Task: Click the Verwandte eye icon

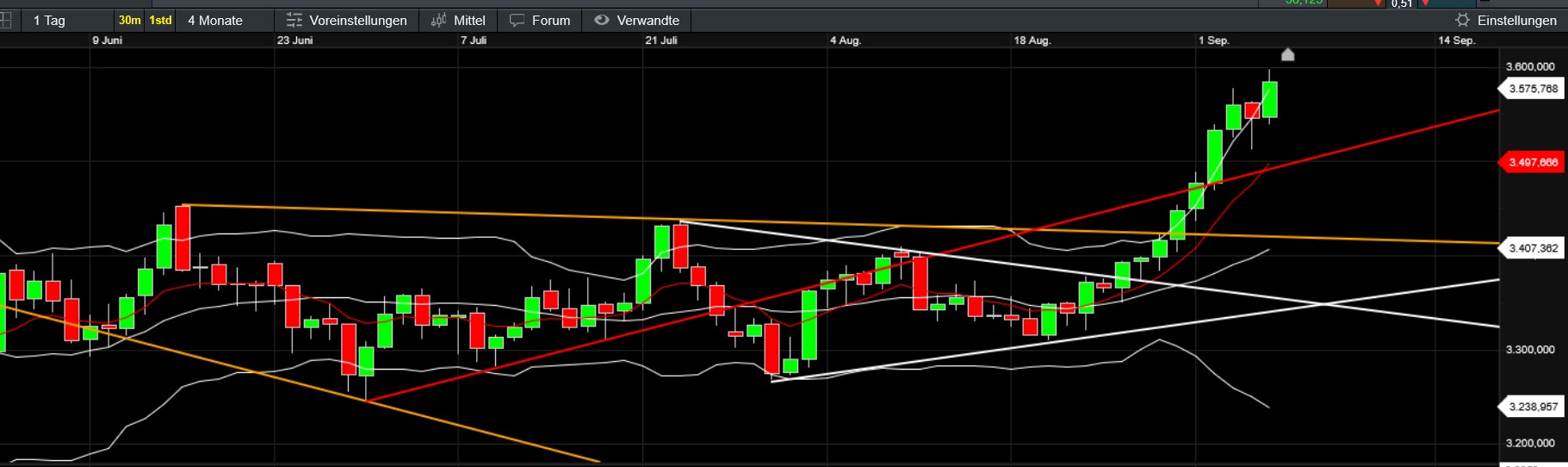Action: 602,20
